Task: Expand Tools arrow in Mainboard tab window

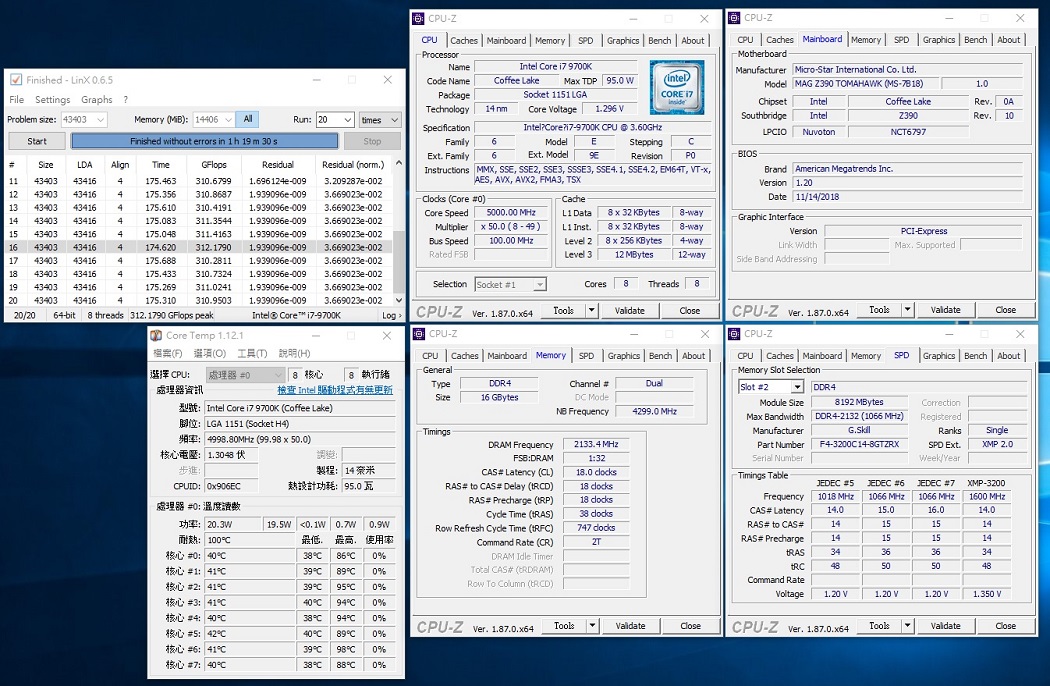Action: point(907,310)
